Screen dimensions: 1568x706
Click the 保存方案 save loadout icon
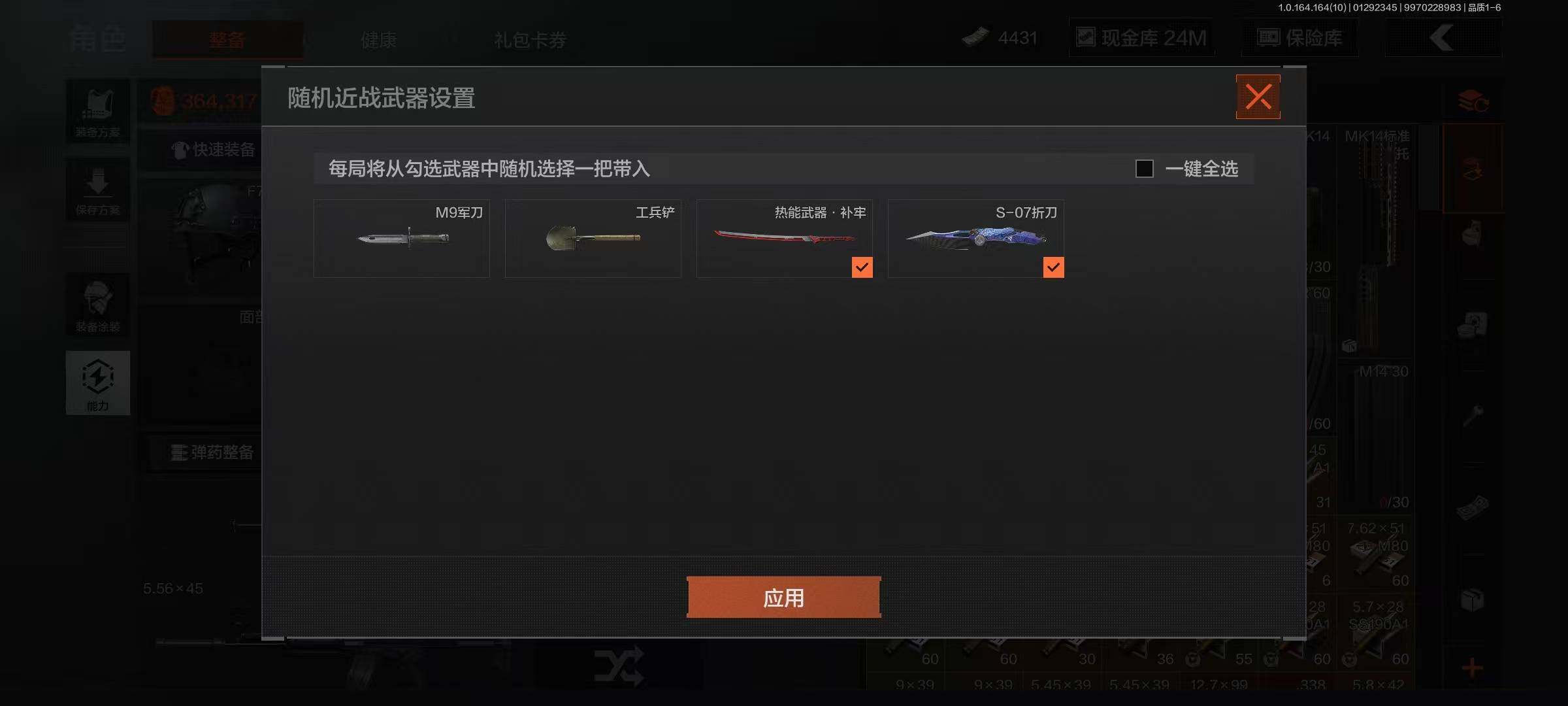[x=98, y=191]
